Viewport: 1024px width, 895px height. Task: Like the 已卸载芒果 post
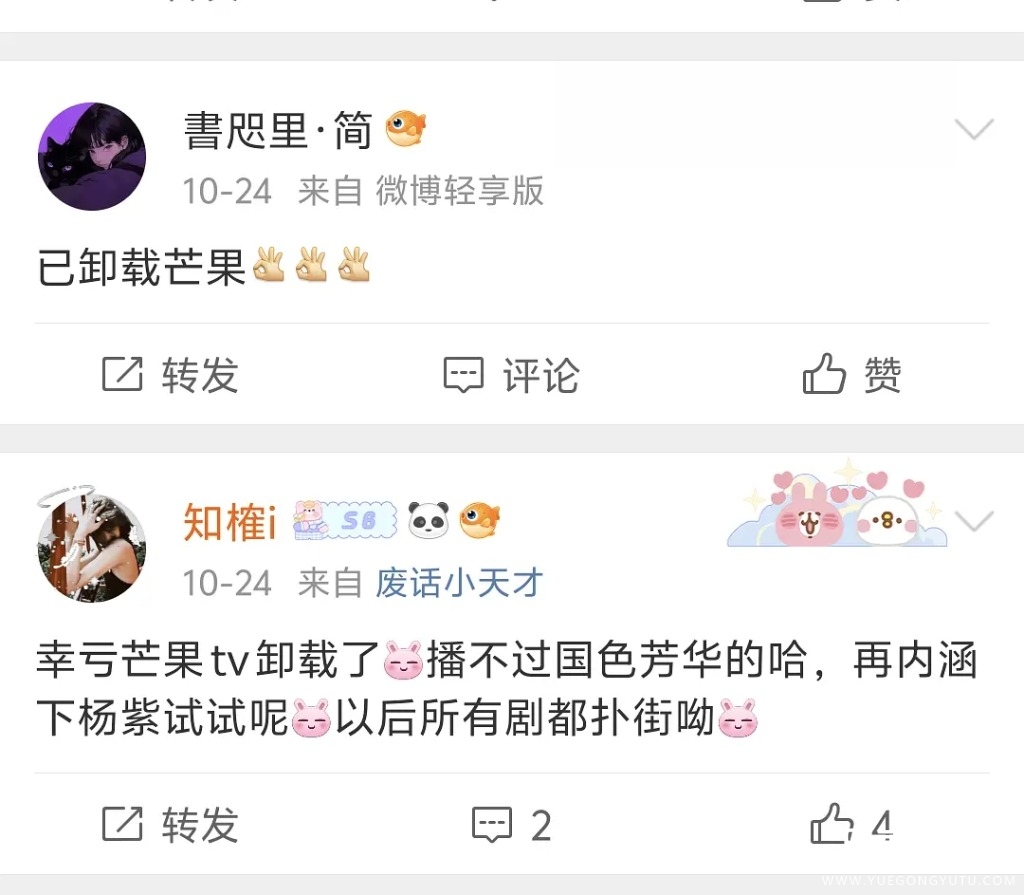coord(852,374)
